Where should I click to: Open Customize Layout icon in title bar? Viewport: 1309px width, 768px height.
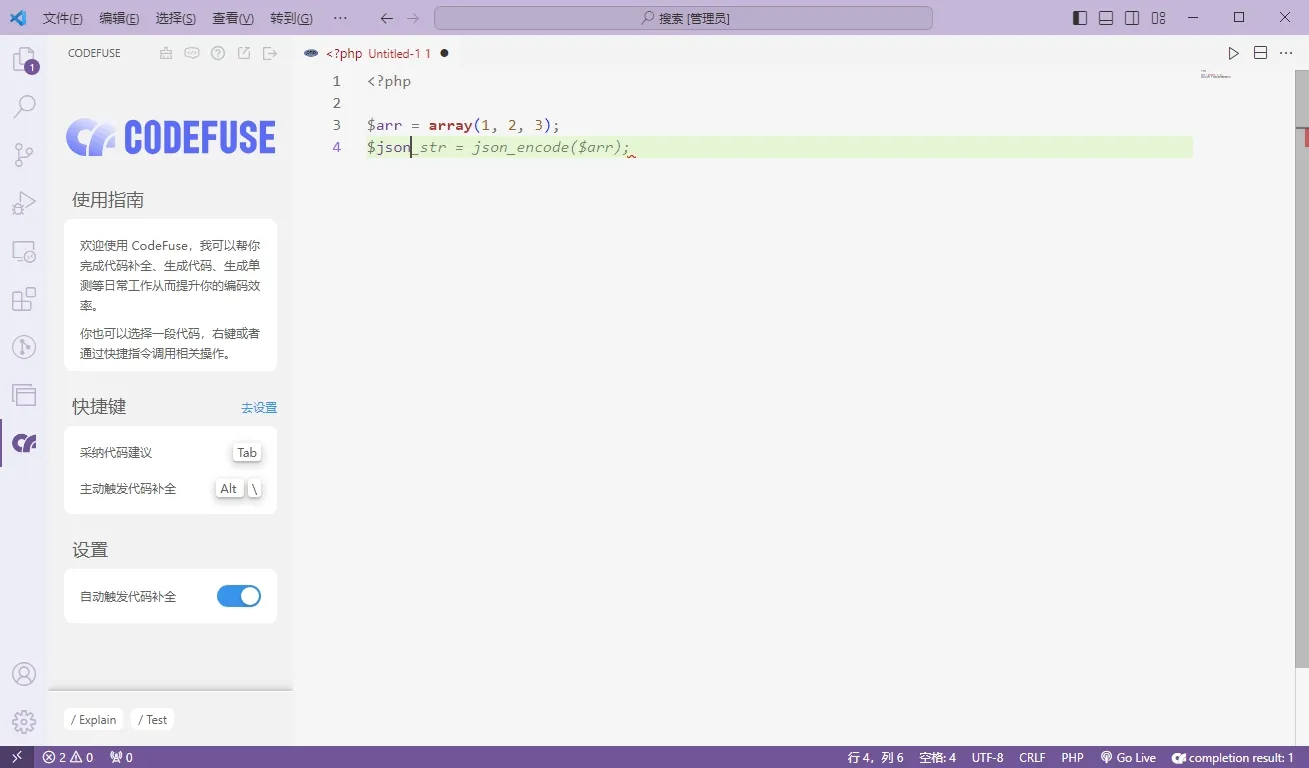coord(1158,18)
